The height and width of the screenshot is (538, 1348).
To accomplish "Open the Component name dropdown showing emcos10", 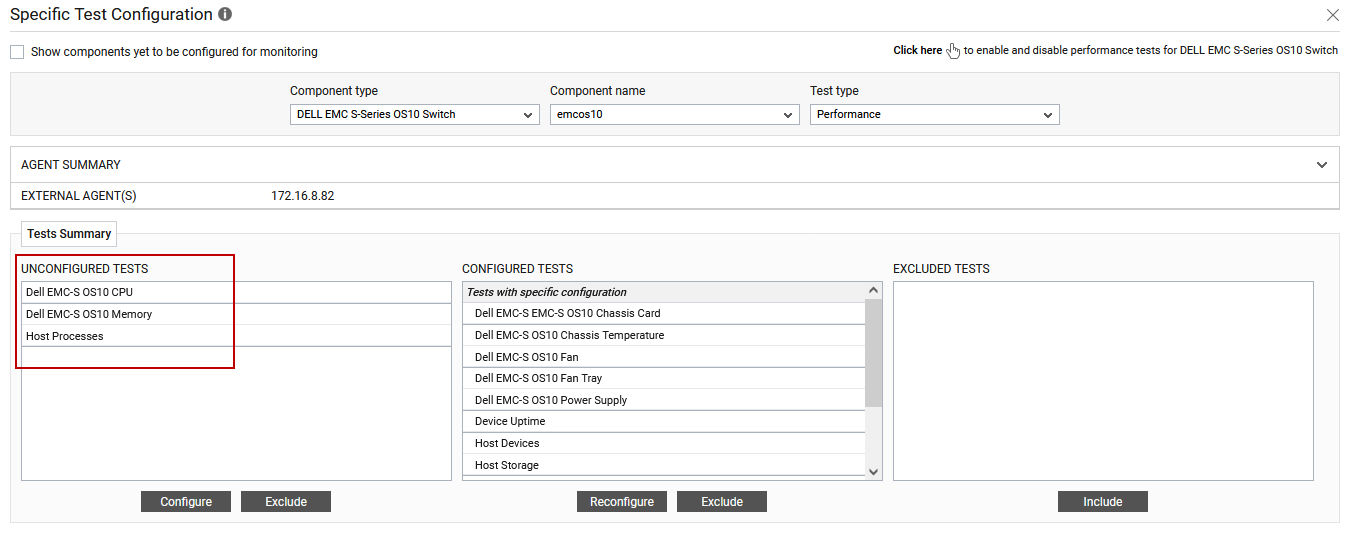I will (x=675, y=115).
